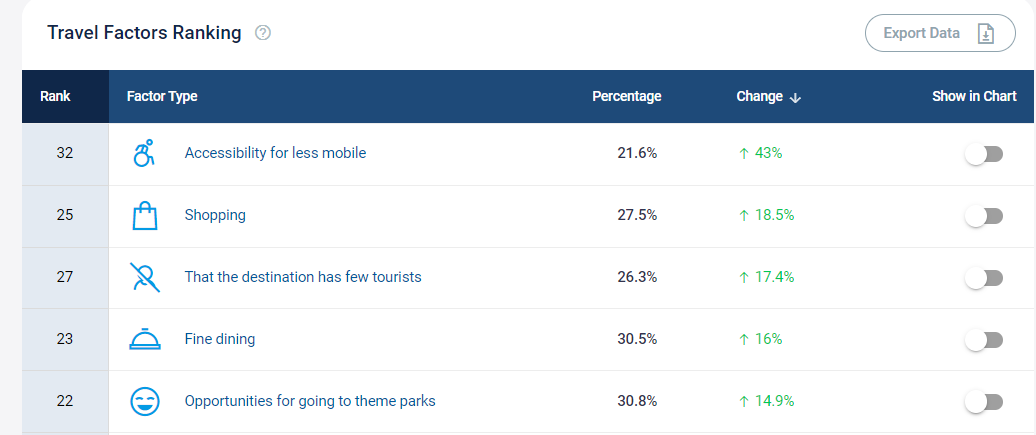Sort by the Factor Type header
This screenshot has width=1036, height=435.
(x=162, y=97)
